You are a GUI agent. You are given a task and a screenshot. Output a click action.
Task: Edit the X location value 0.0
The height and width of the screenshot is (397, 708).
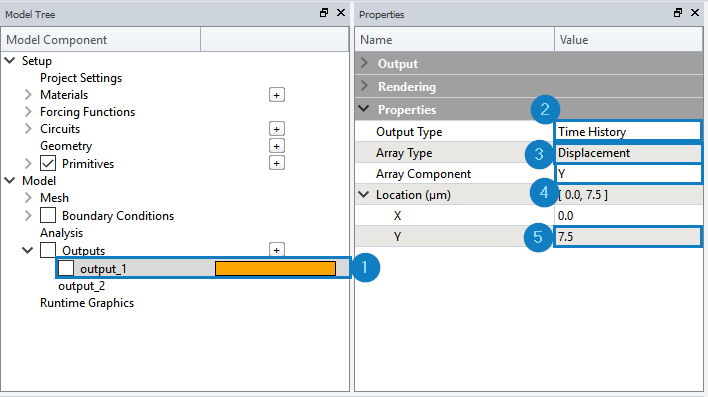point(628,215)
